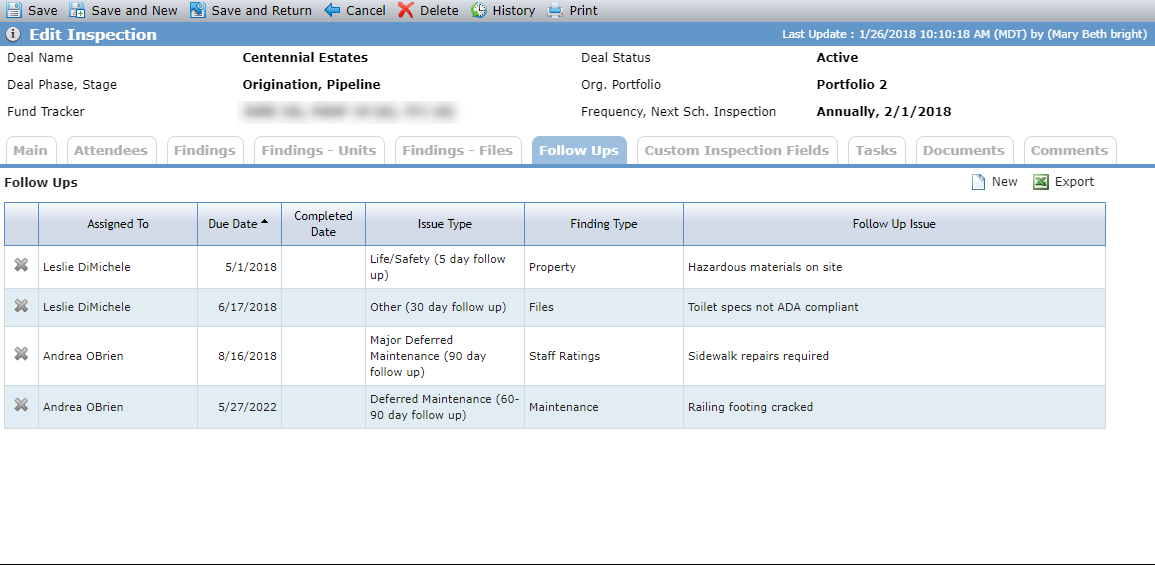Click Major Deferred Maintenance issue type cell
1155x565 pixels.
coord(445,356)
